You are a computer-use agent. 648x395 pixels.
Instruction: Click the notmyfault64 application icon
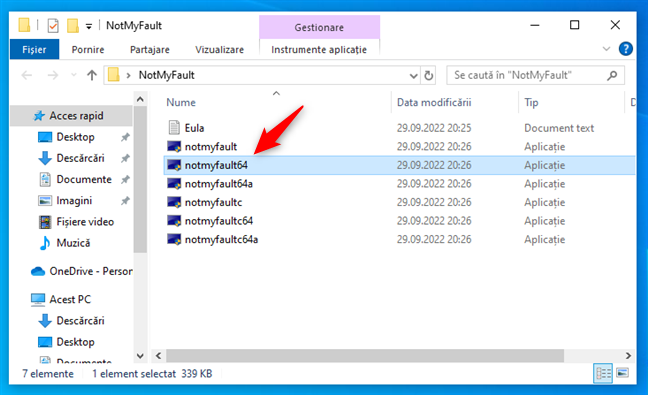click(174, 165)
